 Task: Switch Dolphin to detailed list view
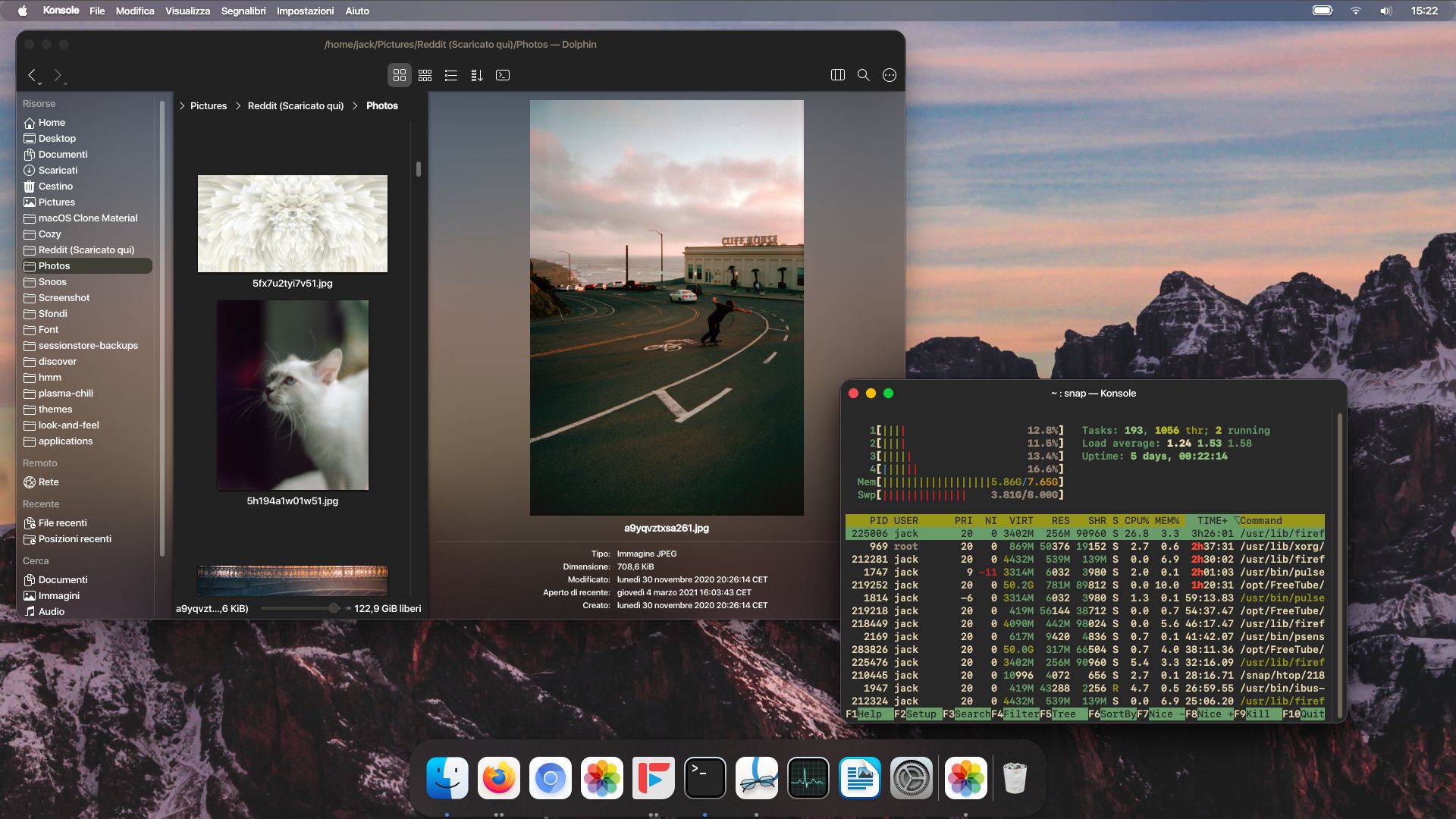(450, 75)
